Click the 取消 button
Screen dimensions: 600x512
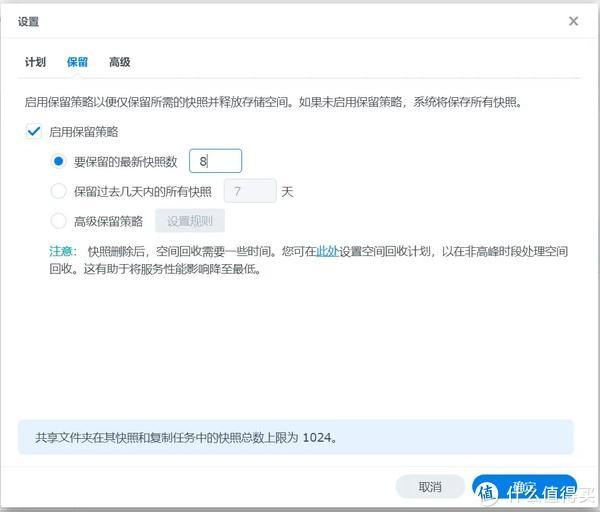430,487
